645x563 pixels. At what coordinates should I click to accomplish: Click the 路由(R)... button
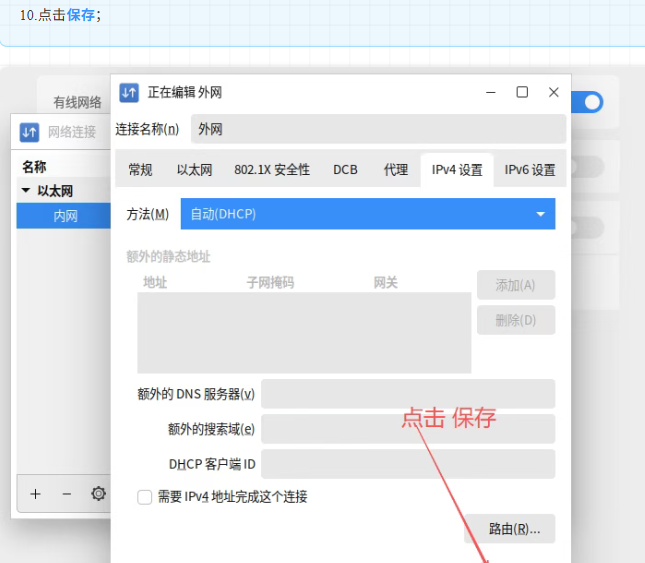click(x=509, y=528)
